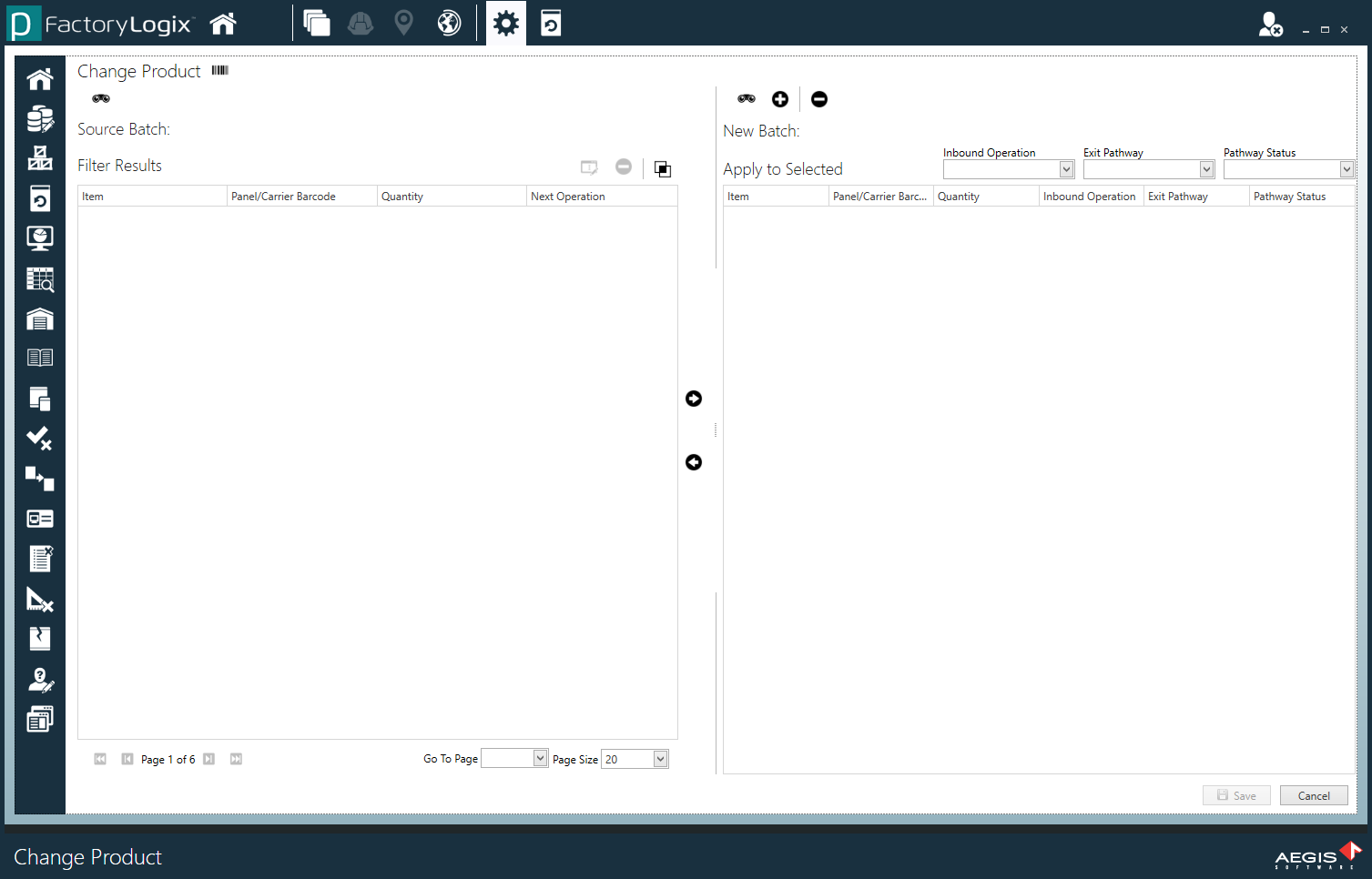Open binoculars search under Source Batch
1372x879 pixels.
[100, 97]
